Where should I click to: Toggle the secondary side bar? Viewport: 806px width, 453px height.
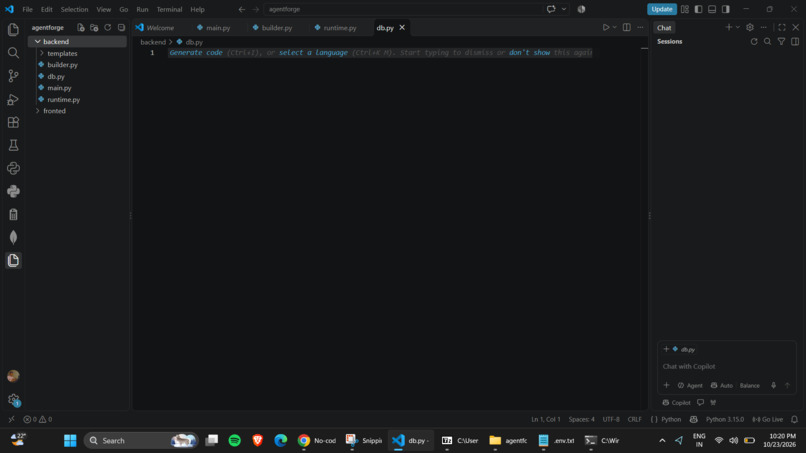tap(725, 9)
